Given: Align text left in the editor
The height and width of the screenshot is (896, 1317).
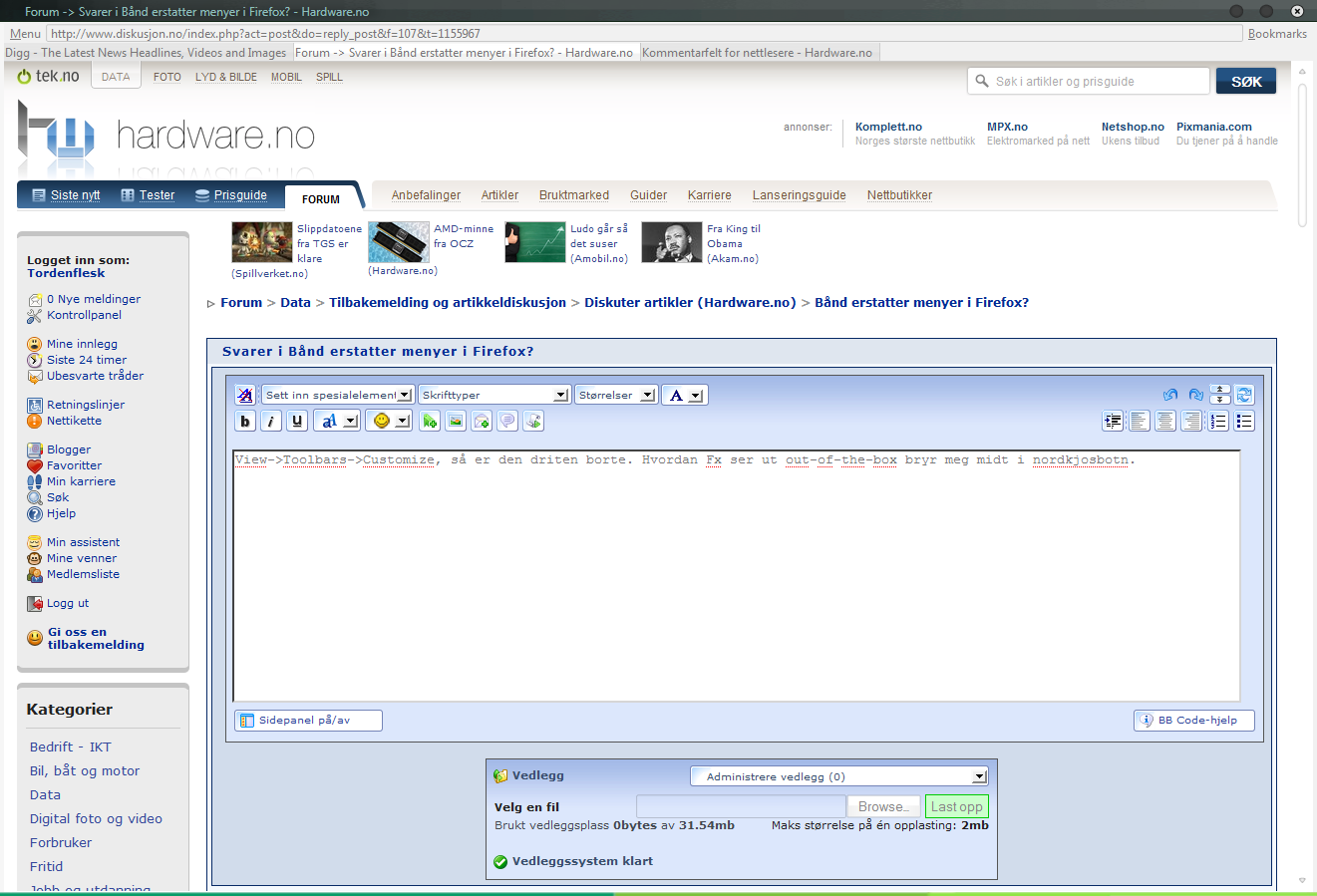Looking at the screenshot, I should (x=1140, y=421).
